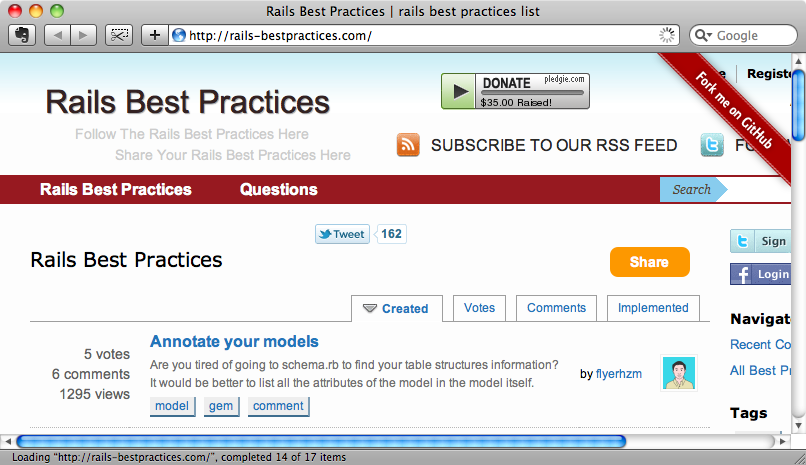The height and width of the screenshot is (465, 806).
Task: Add bookmark with the plus button
Action: pos(155,35)
